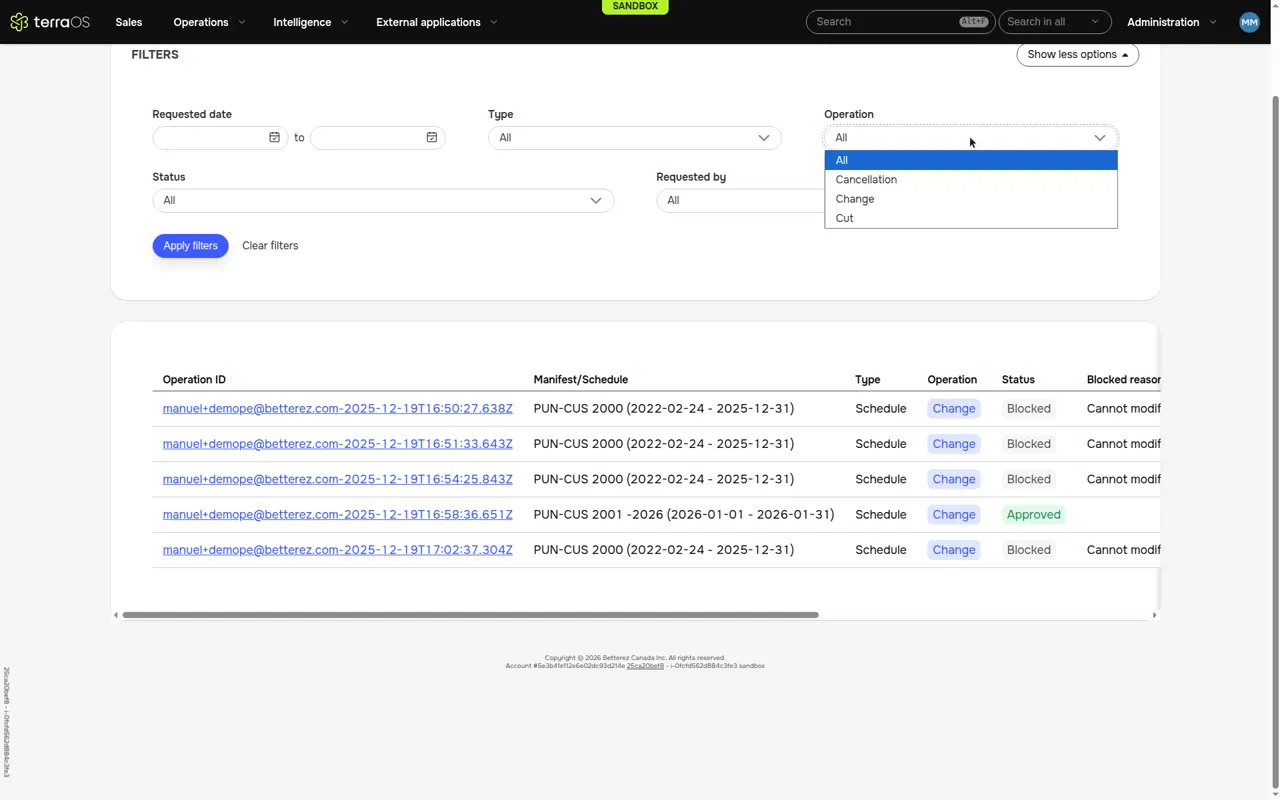This screenshot has height=800, width=1280.
Task: Click PUN-CUS 2000 cell in 16:51:33 row
Action: coord(664,444)
